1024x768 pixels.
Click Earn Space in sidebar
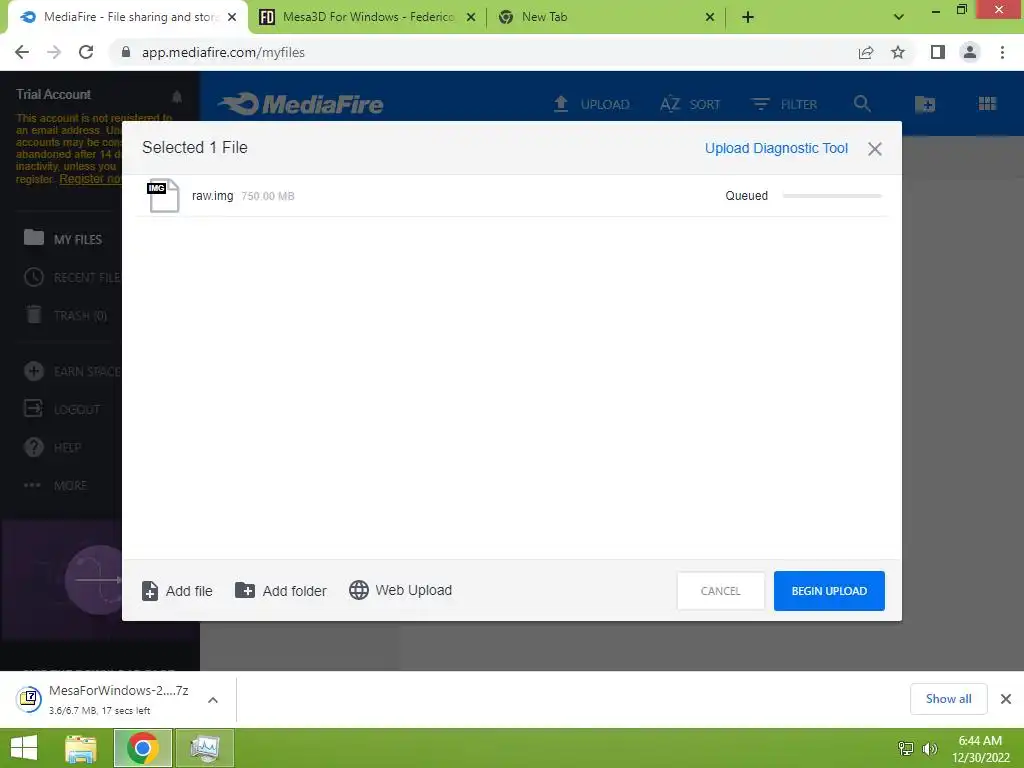click(72, 372)
